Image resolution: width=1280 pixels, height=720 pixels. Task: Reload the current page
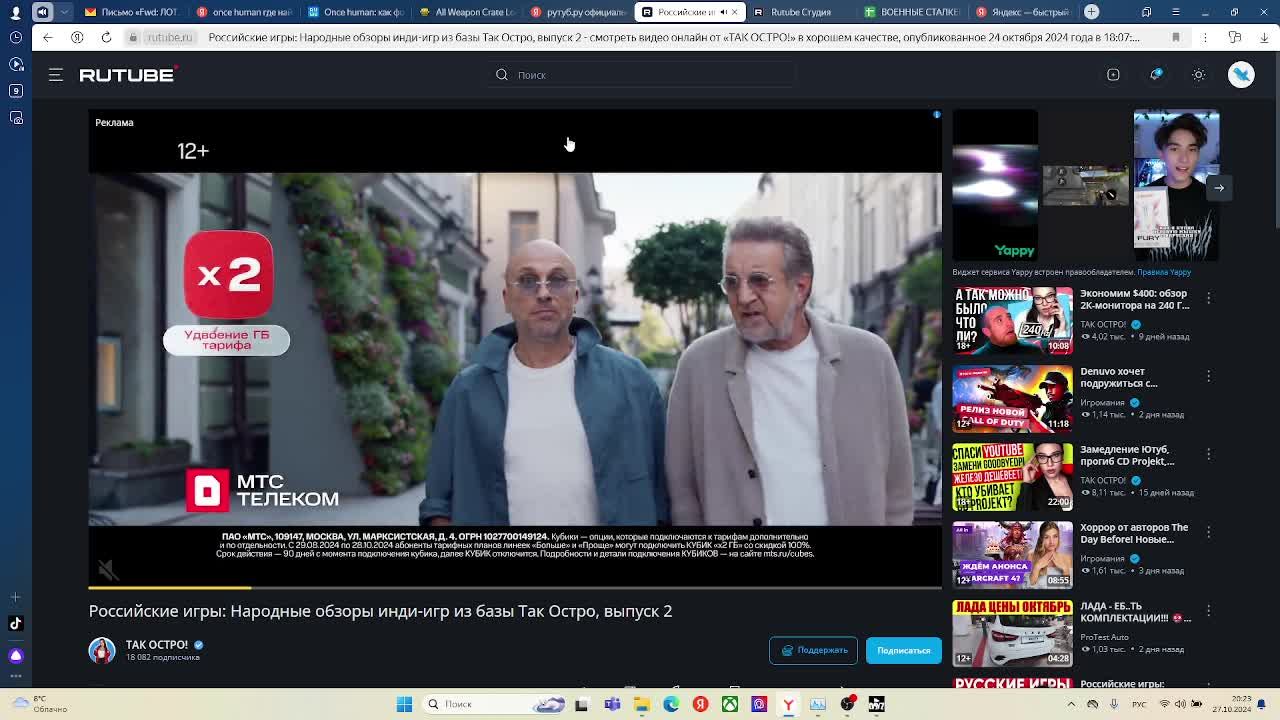tap(106, 37)
